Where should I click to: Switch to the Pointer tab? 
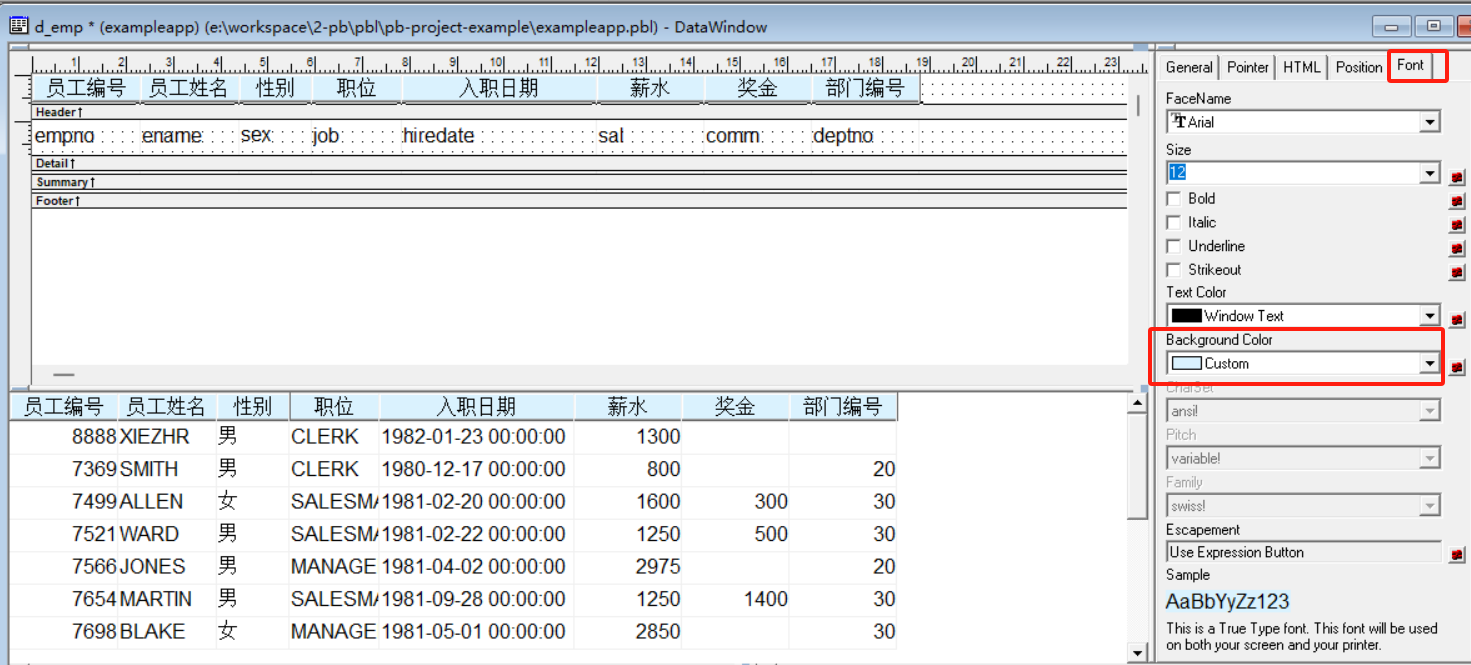(1248, 67)
